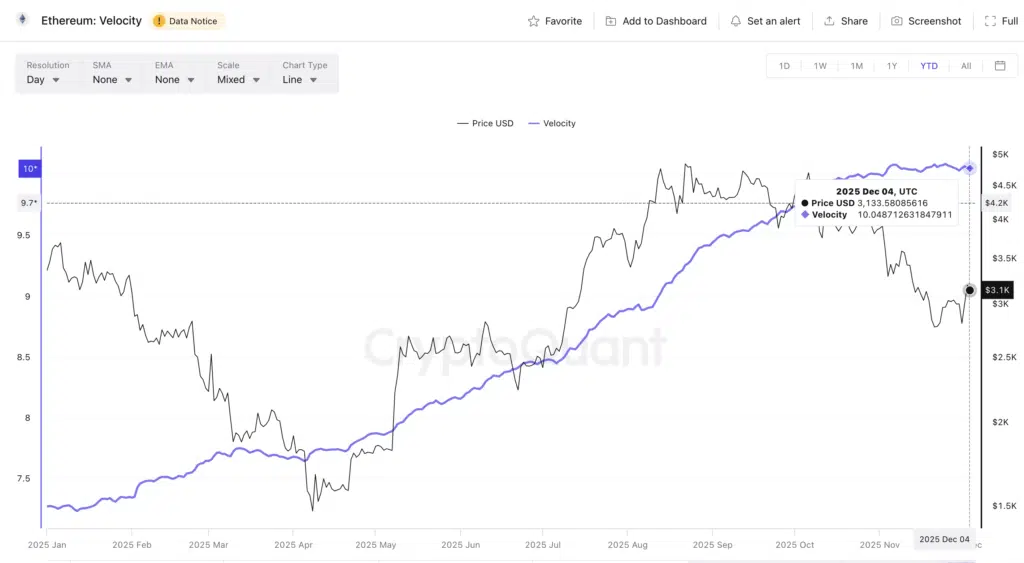1024x563 pixels.
Task: Toggle the Velocity legend series
Action: pyautogui.click(x=552, y=123)
